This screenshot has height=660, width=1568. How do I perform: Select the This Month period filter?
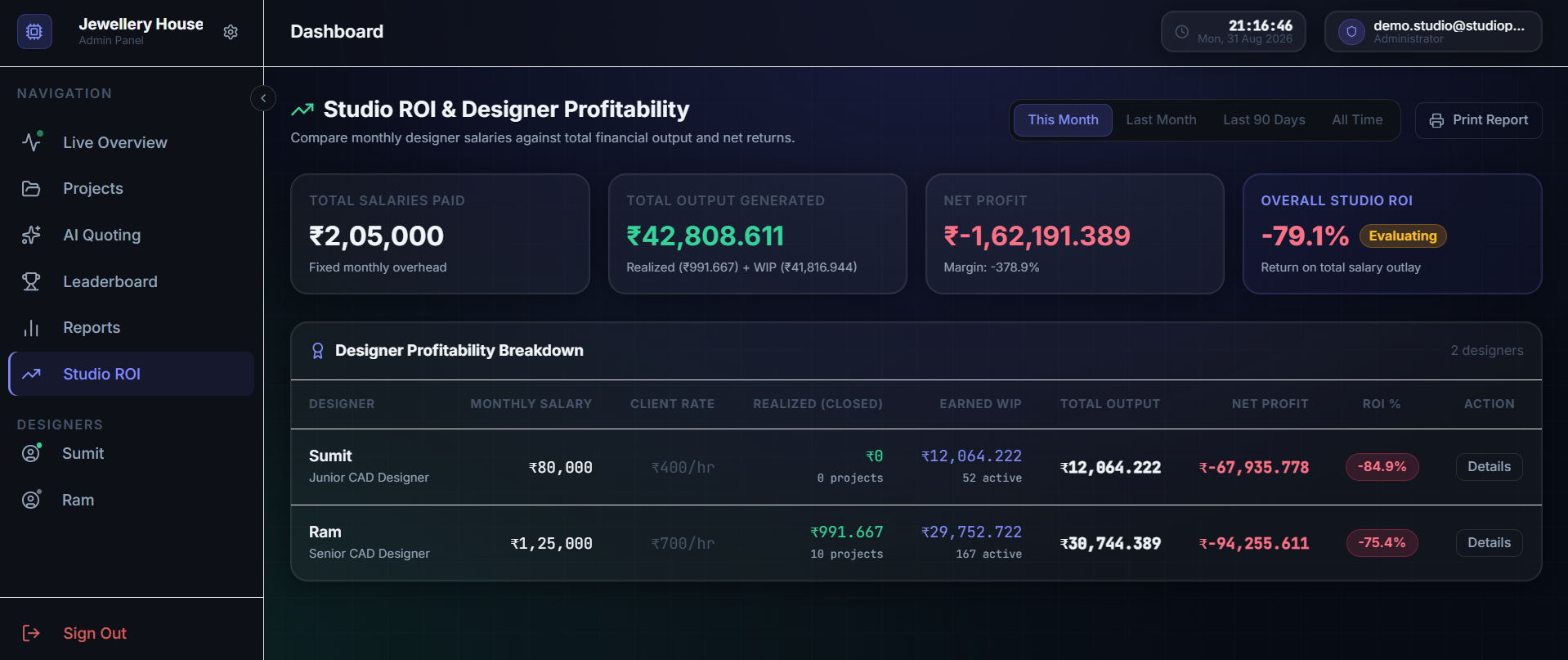coord(1063,120)
